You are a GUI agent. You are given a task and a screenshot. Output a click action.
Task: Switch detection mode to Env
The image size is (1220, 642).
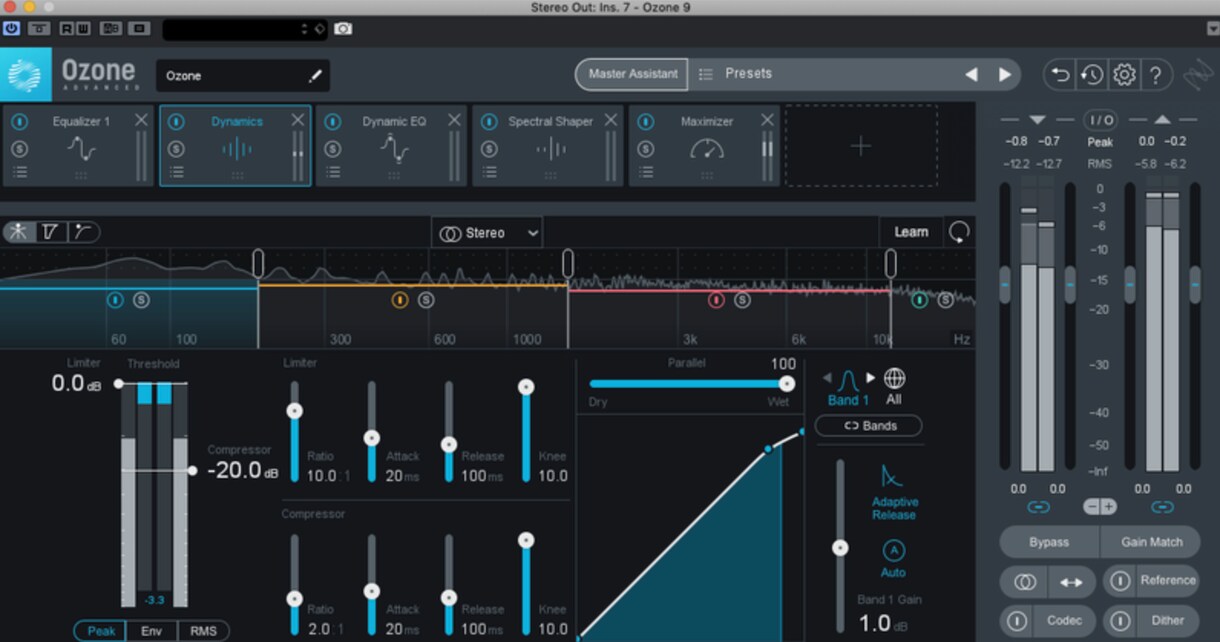pyautogui.click(x=151, y=631)
